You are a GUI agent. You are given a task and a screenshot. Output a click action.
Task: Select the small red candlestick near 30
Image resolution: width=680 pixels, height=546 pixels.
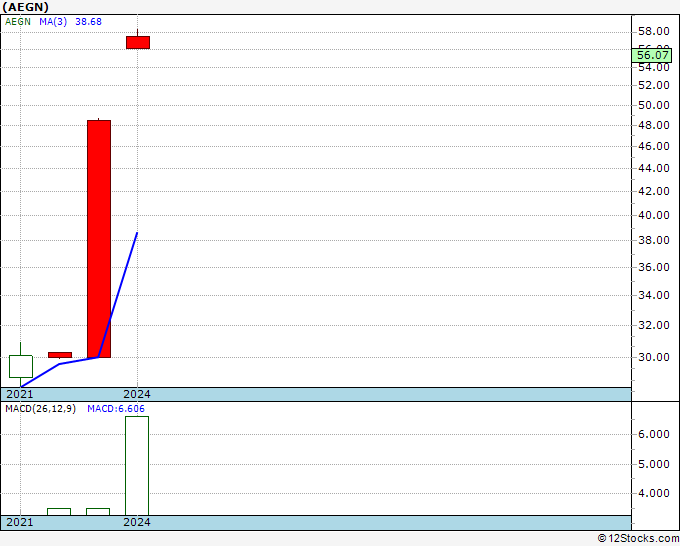tap(60, 355)
